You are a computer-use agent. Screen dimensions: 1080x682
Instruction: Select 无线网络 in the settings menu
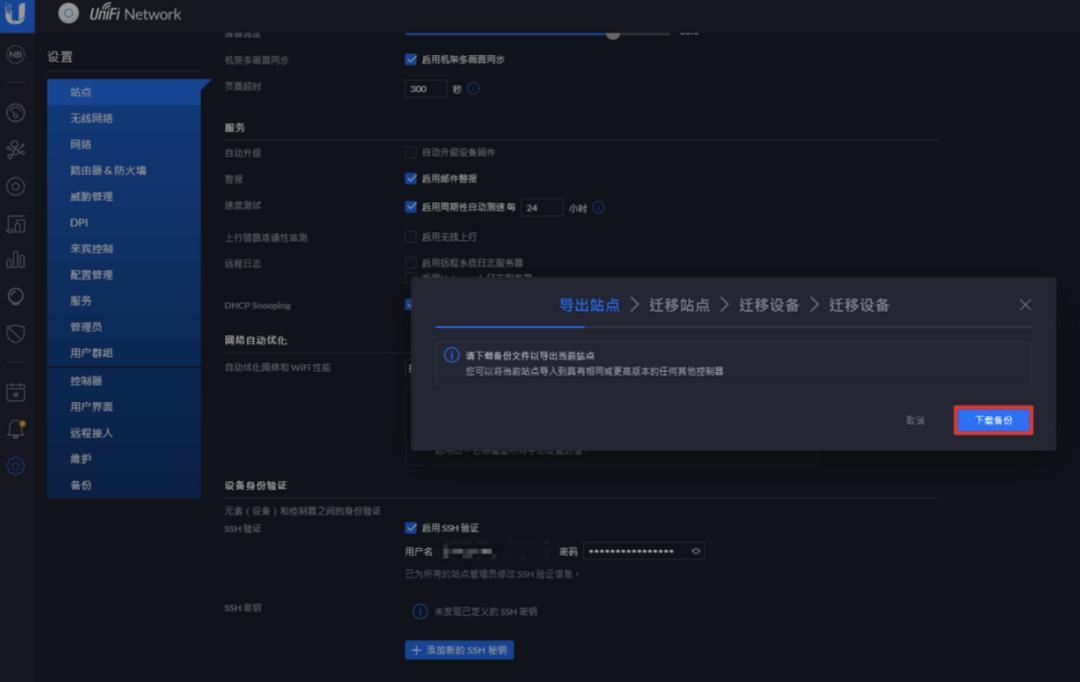point(92,118)
